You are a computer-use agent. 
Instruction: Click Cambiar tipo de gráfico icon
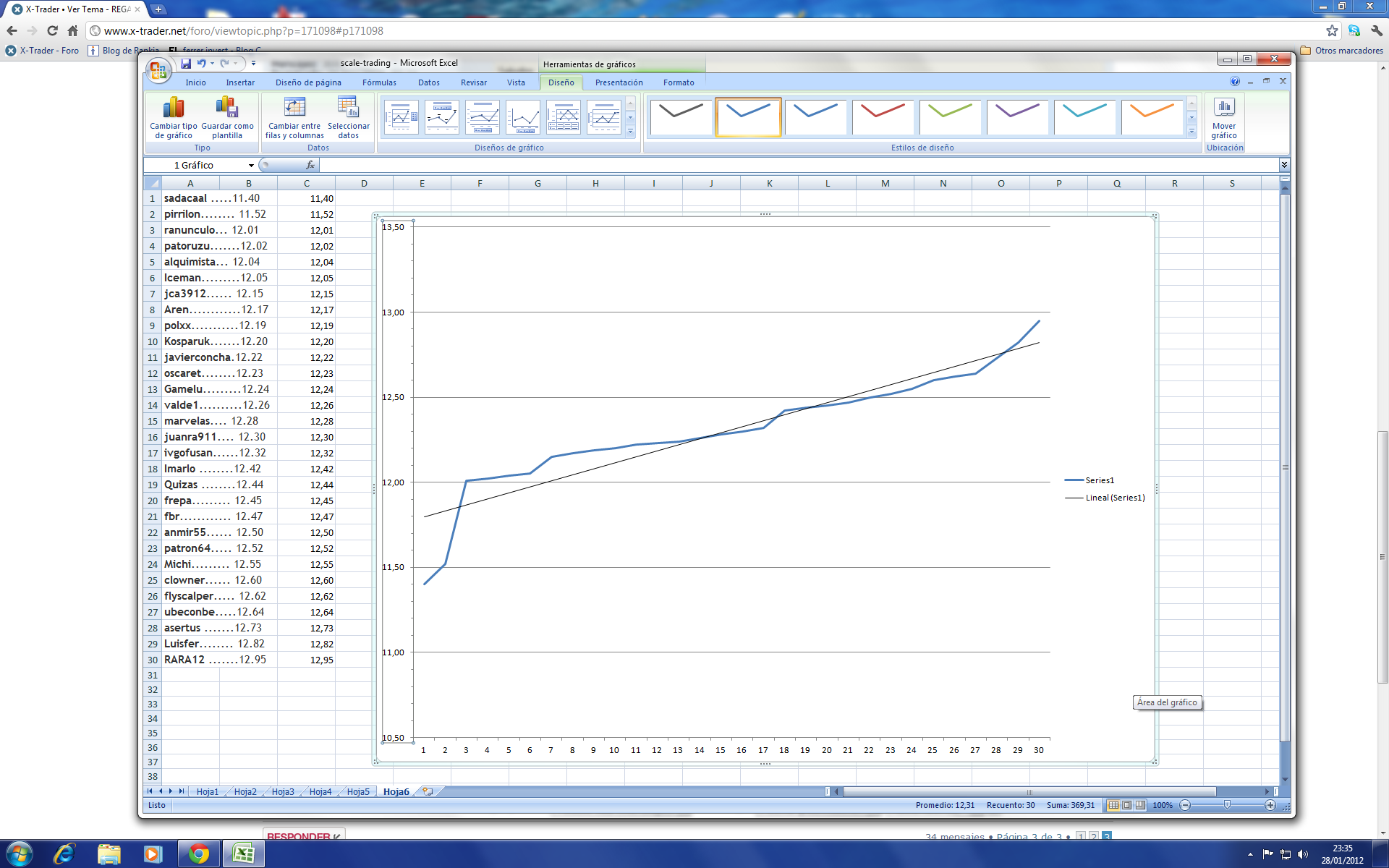tap(173, 109)
